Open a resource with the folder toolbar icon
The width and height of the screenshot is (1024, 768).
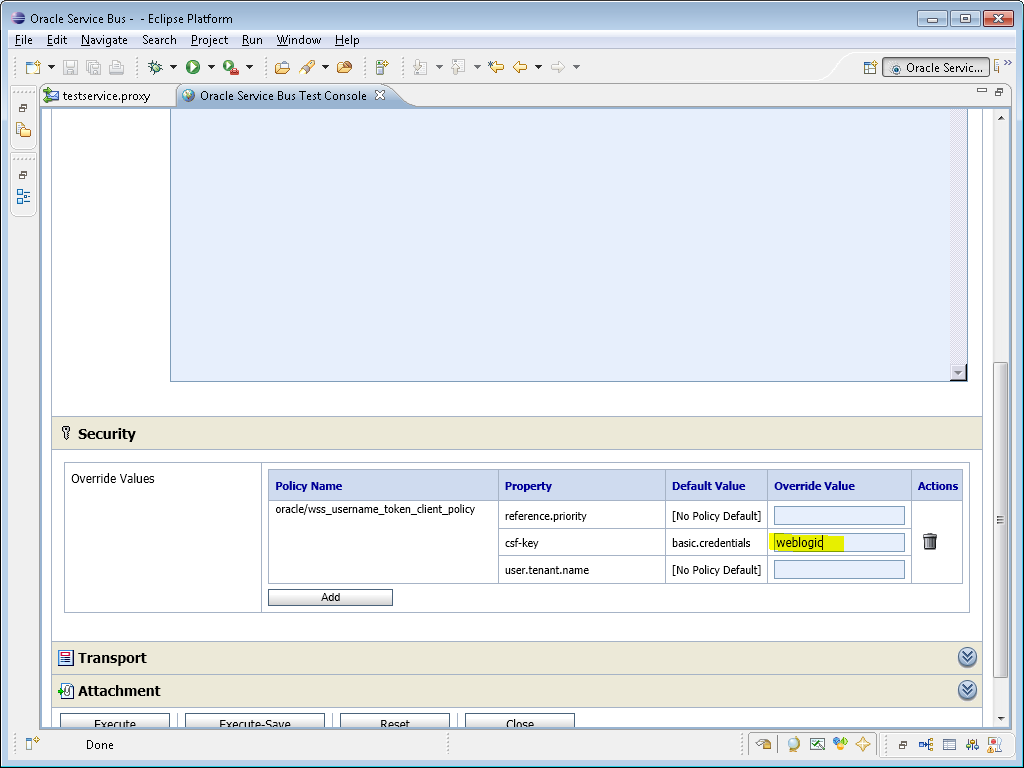point(285,66)
